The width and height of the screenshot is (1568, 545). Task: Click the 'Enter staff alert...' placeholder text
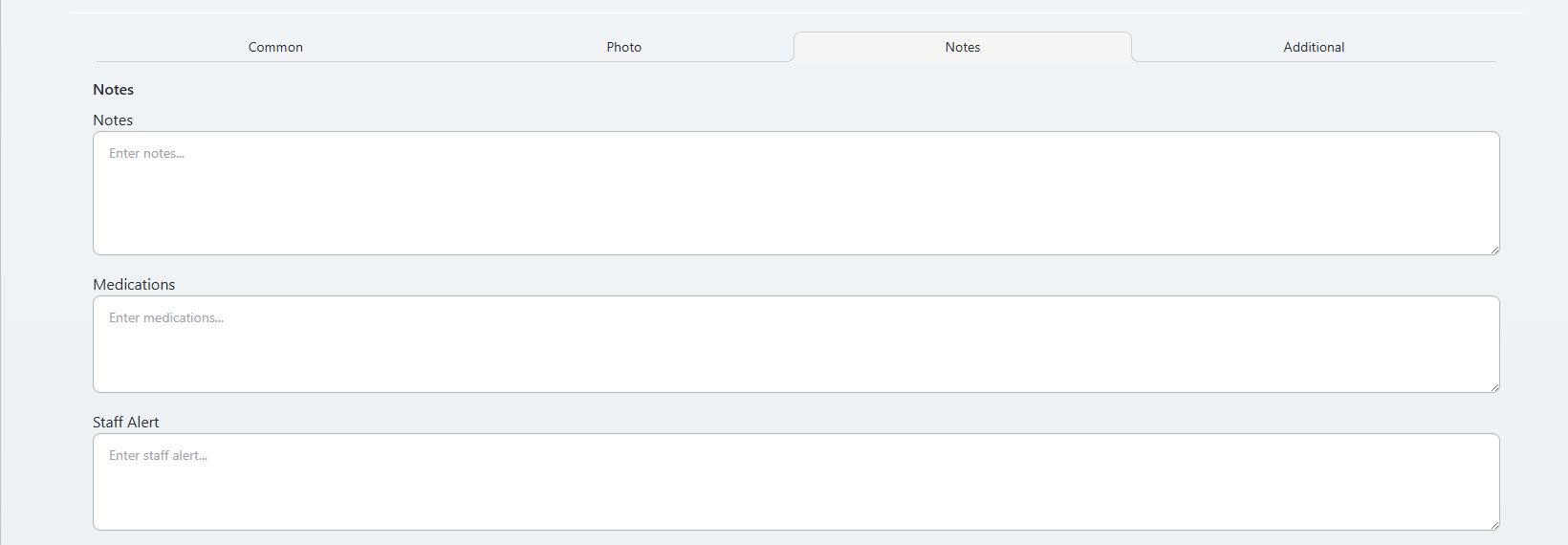158,455
